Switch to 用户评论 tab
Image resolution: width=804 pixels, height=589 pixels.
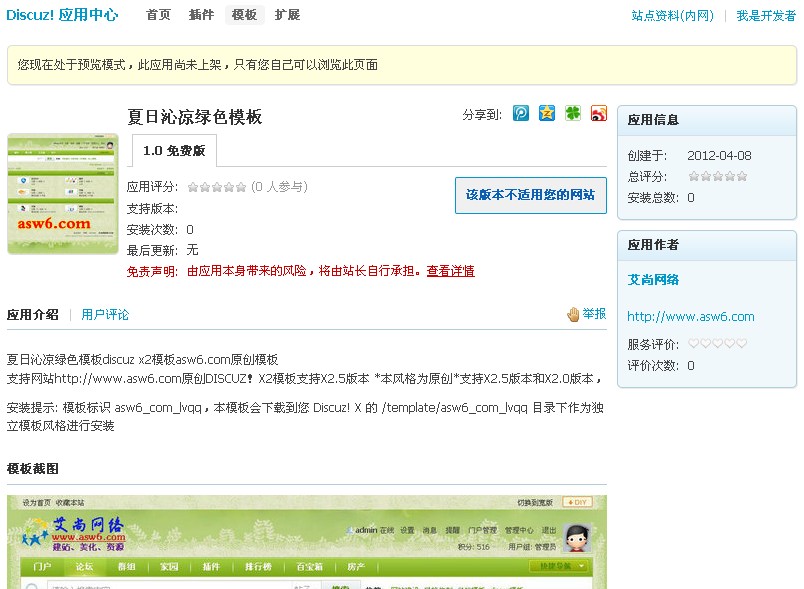point(105,315)
